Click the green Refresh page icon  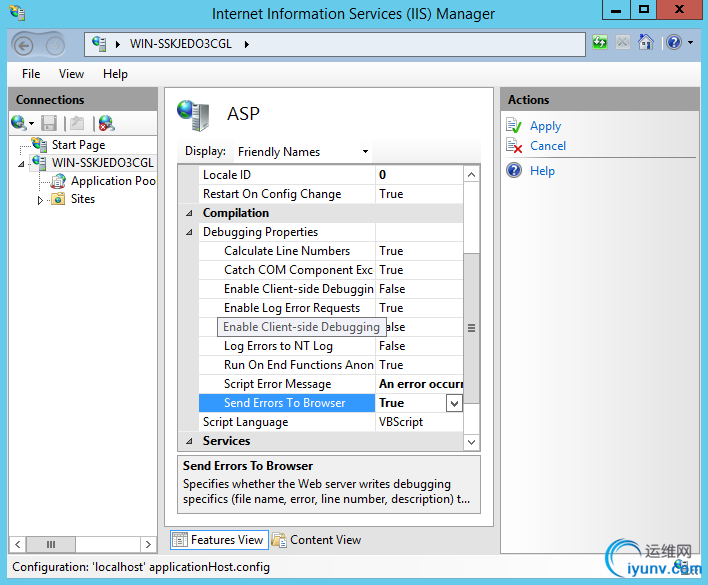click(600, 43)
